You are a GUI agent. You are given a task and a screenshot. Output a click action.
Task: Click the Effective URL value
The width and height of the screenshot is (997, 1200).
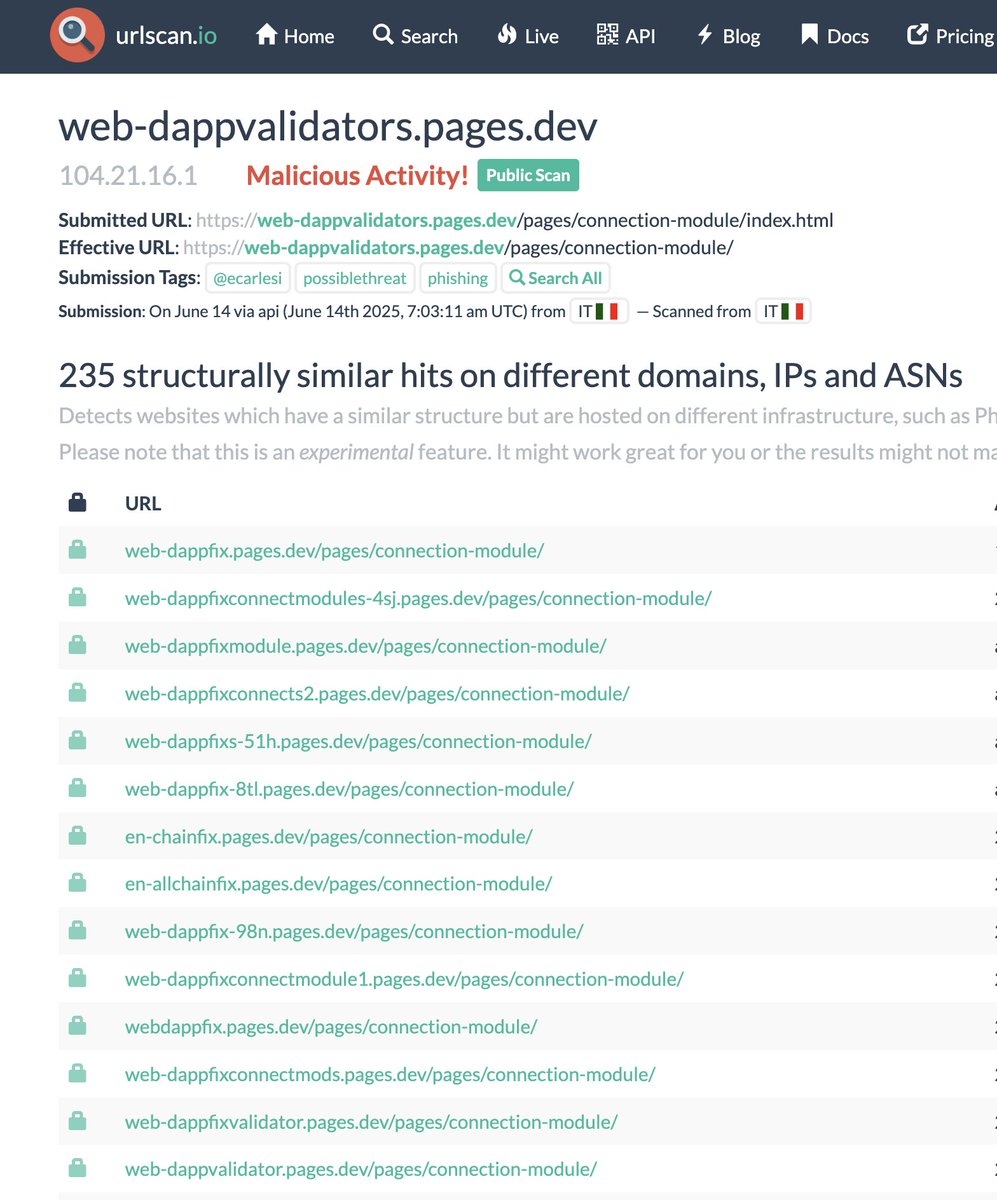pyautogui.click(x=459, y=247)
